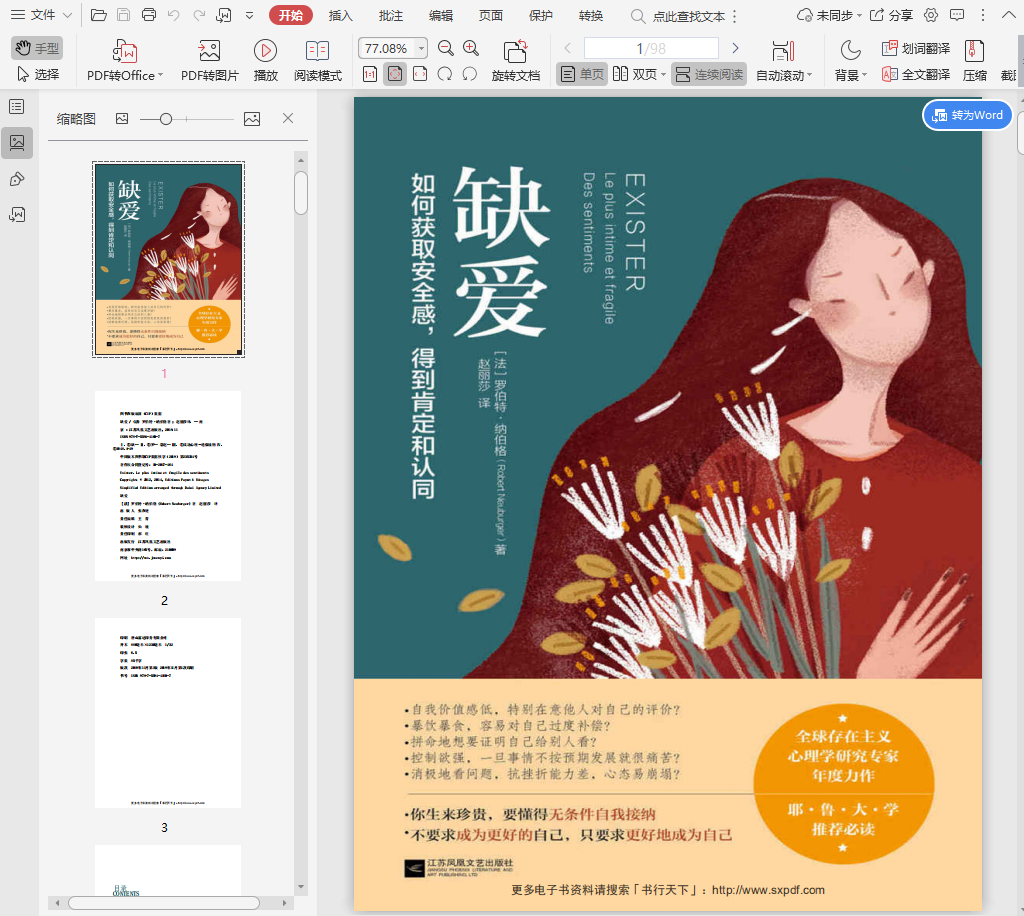Click the 旋转文档 rotate document icon
1024x916 pixels.
[515, 51]
